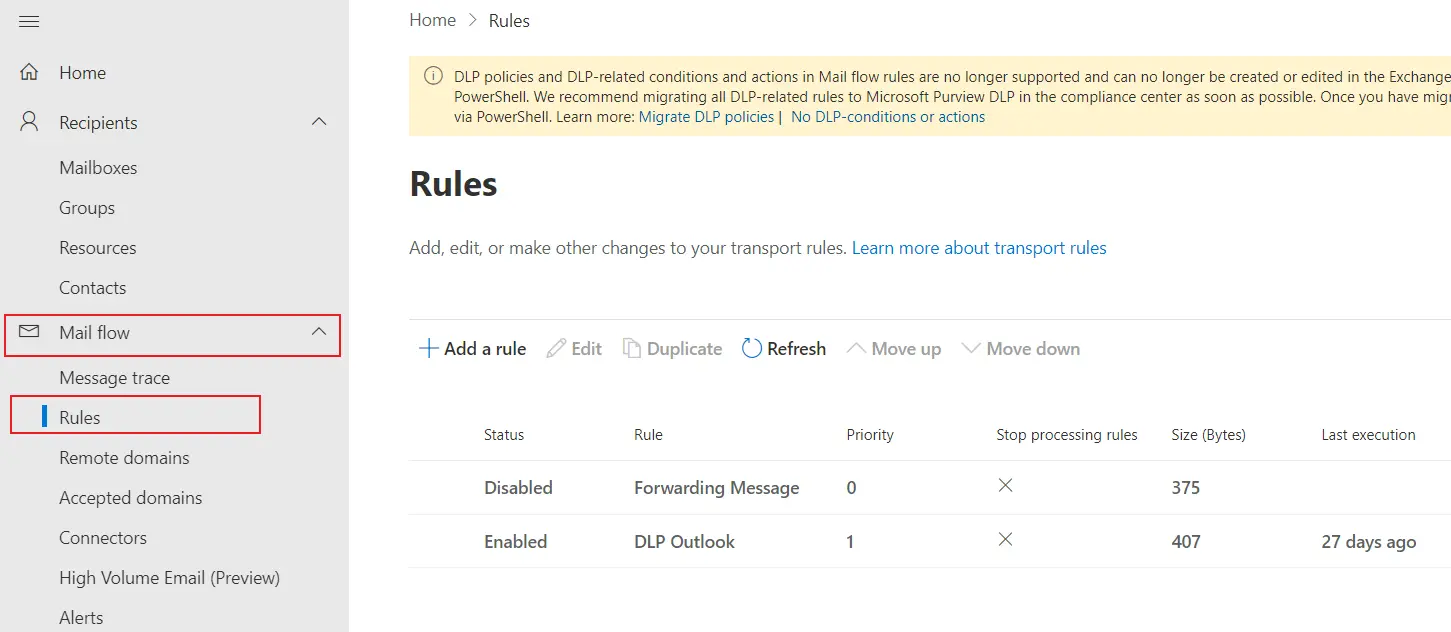Image resolution: width=1451 pixels, height=632 pixels.
Task: Navigate to Accepted domains
Action: coord(130,497)
